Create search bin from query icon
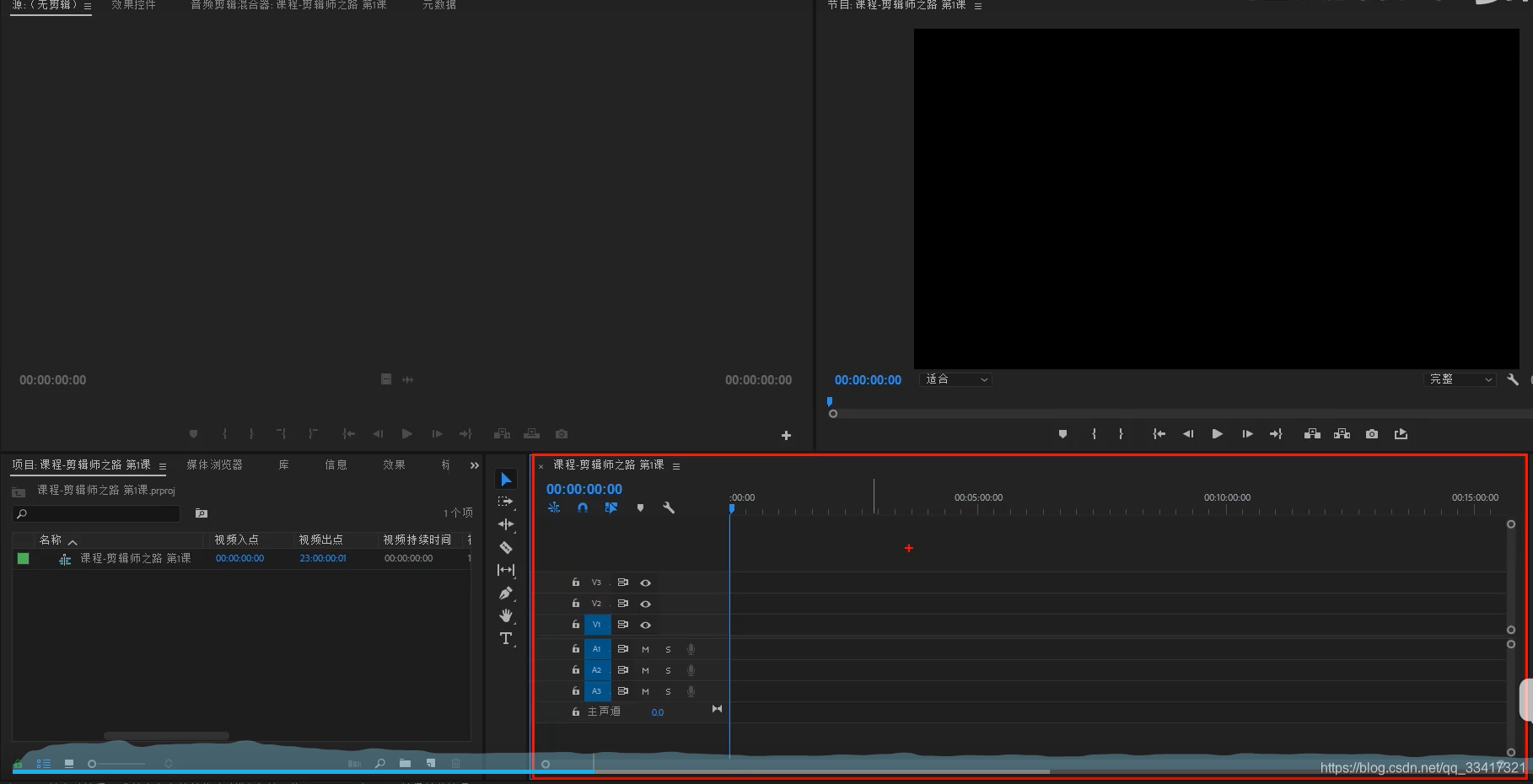Screen dimensions: 1533x784 (x=202, y=513)
